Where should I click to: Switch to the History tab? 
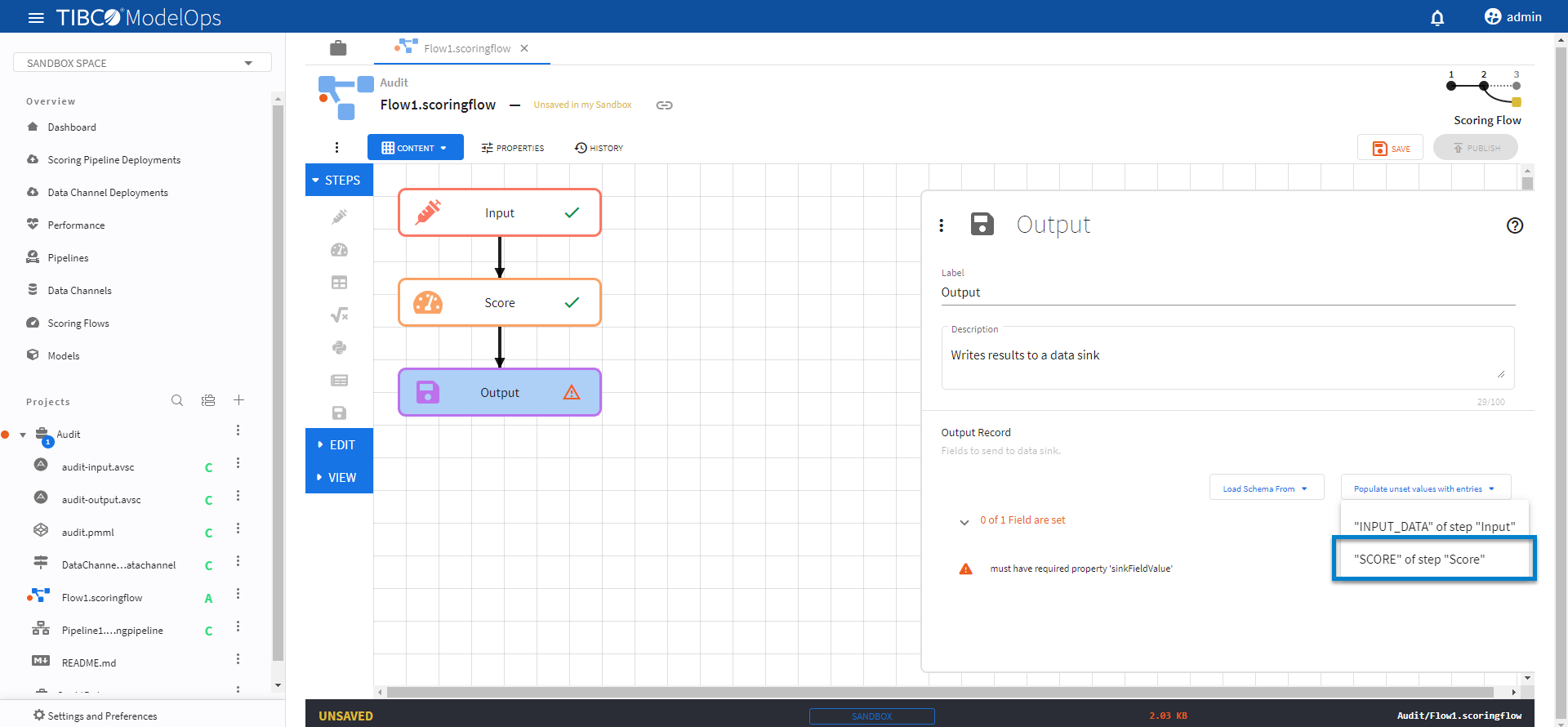(599, 148)
